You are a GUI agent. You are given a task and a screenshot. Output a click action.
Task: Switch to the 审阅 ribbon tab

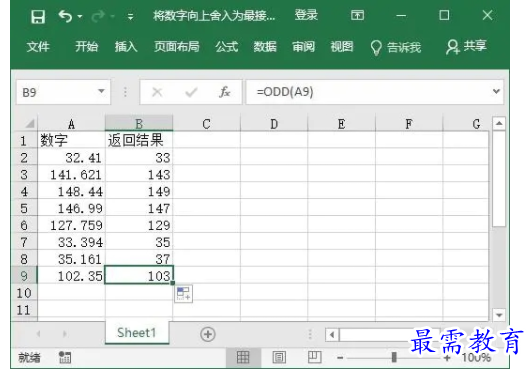tap(303, 46)
